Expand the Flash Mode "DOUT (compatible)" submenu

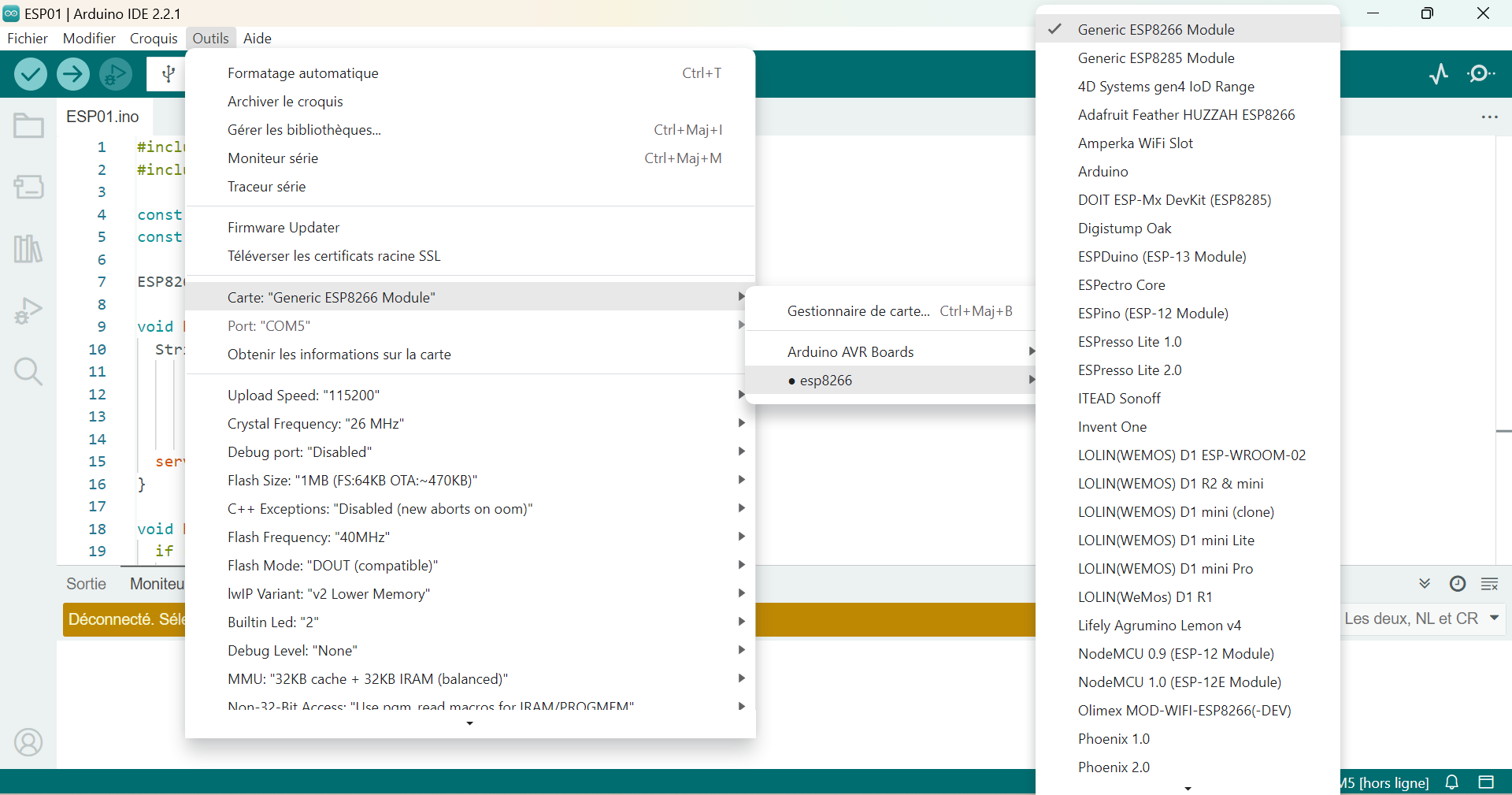tap(470, 566)
